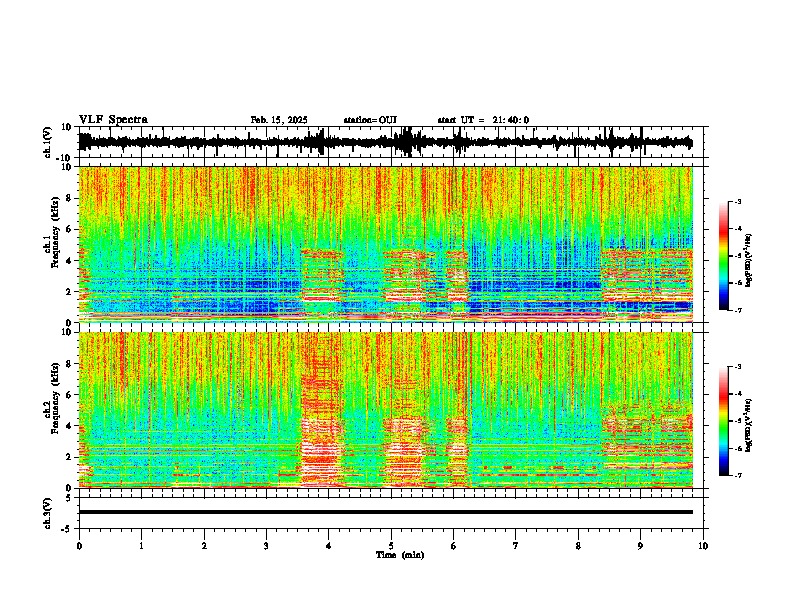792x612 pixels.
Task: Select the date label "Feb. 15, 2025"
Action: [x=279, y=120]
